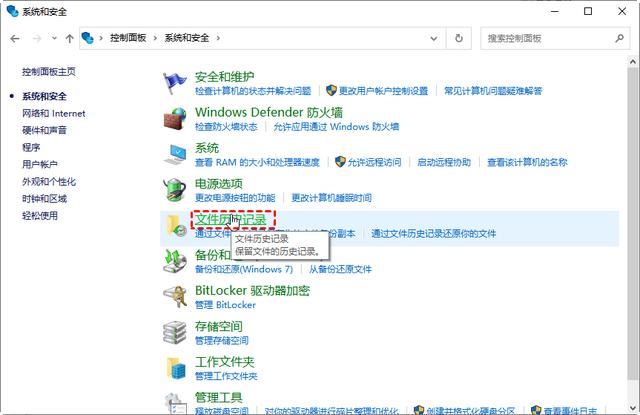
Task: Select 时钟和区域 in sidebar
Action: click(44, 199)
